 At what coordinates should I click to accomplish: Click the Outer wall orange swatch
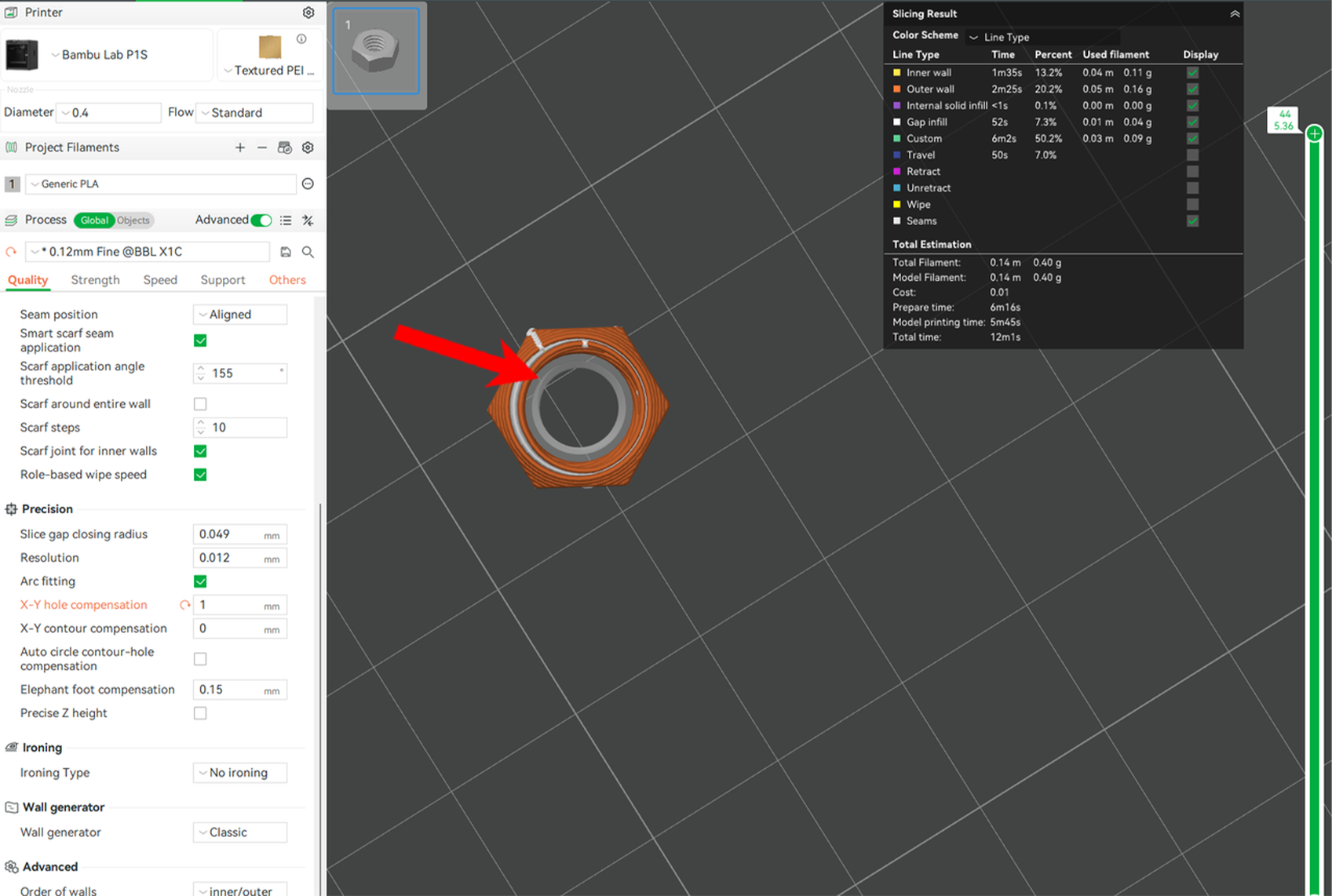(x=896, y=89)
